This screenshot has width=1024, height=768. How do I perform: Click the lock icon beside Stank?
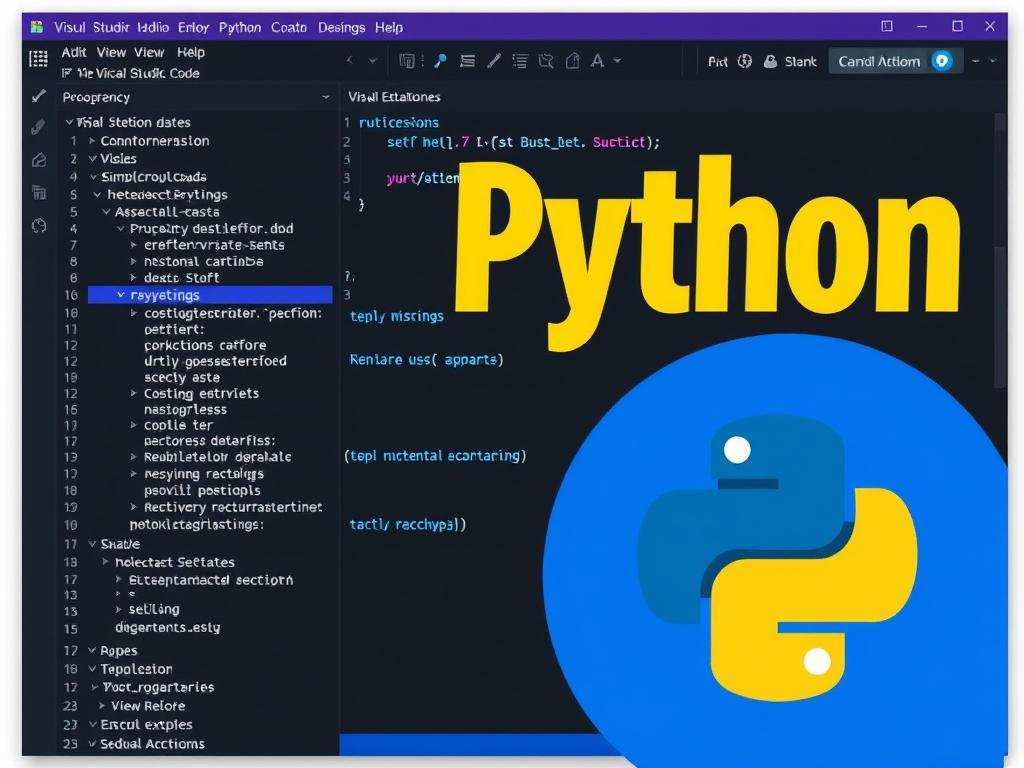click(770, 61)
